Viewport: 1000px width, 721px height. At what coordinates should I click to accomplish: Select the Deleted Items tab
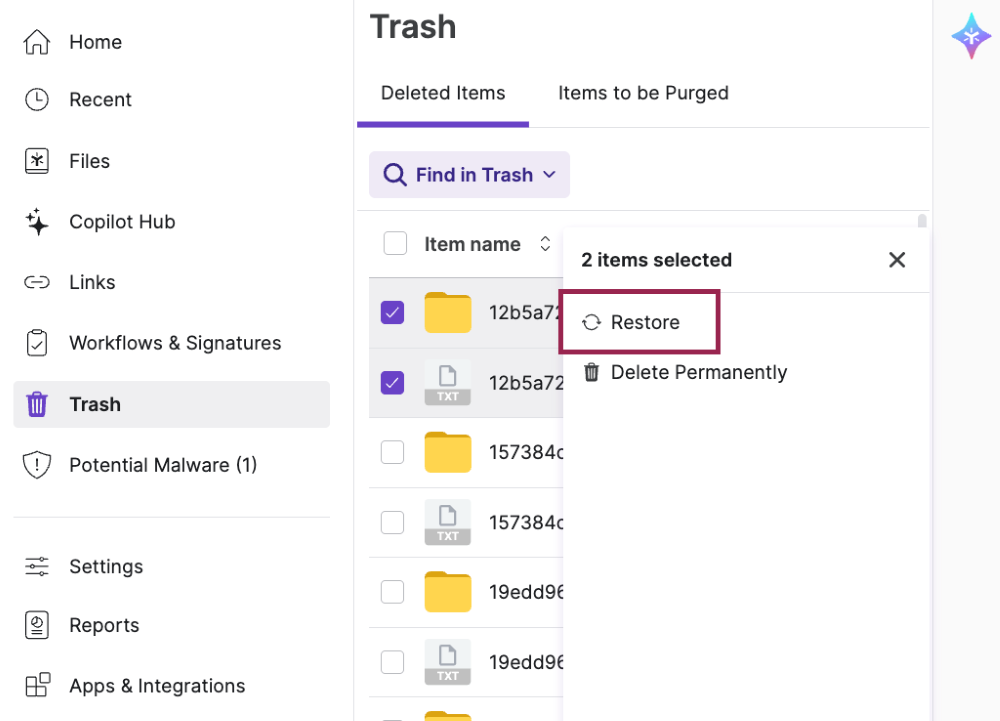pyautogui.click(x=443, y=92)
